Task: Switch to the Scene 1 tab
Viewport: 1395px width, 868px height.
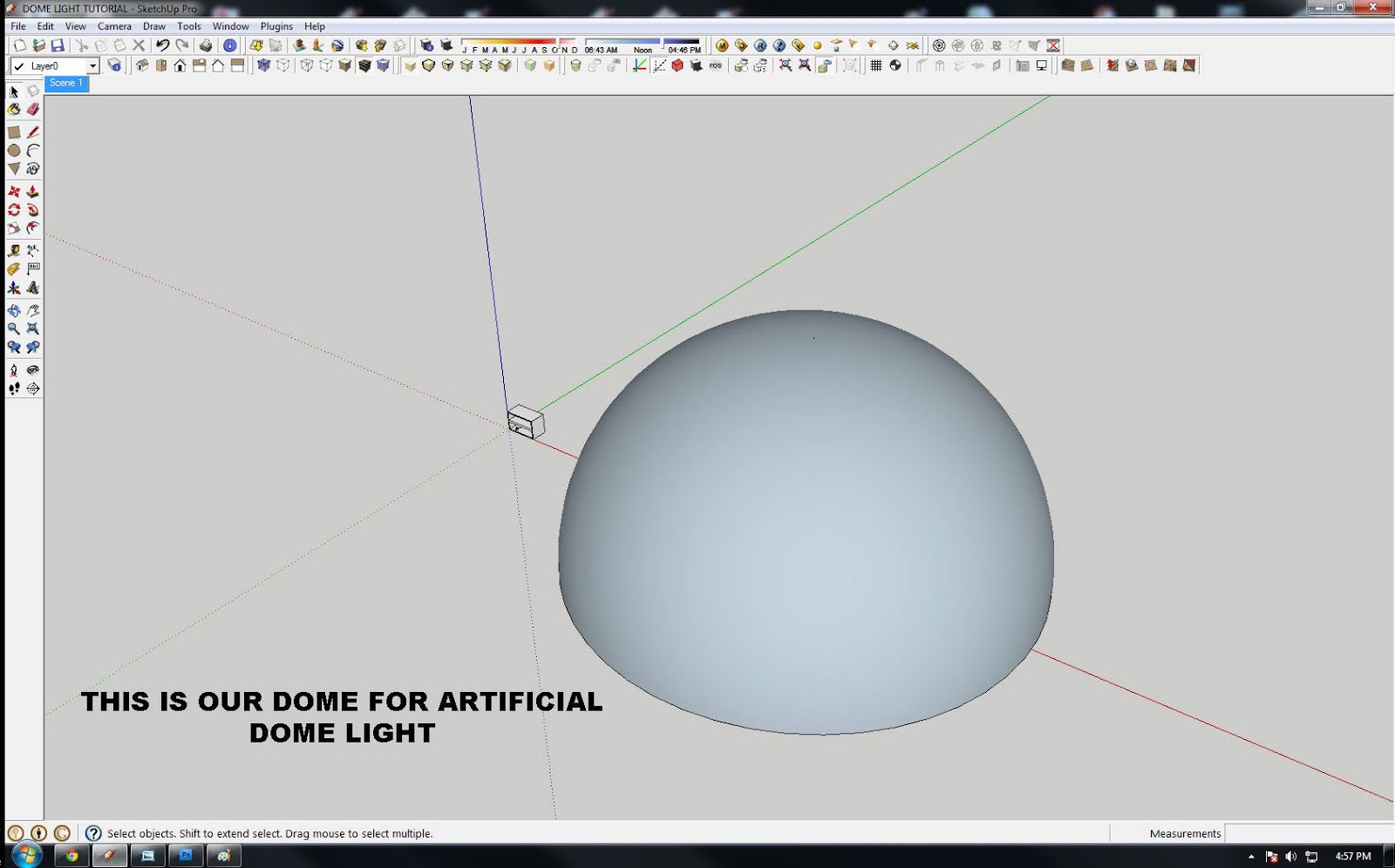Action: point(66,84)
